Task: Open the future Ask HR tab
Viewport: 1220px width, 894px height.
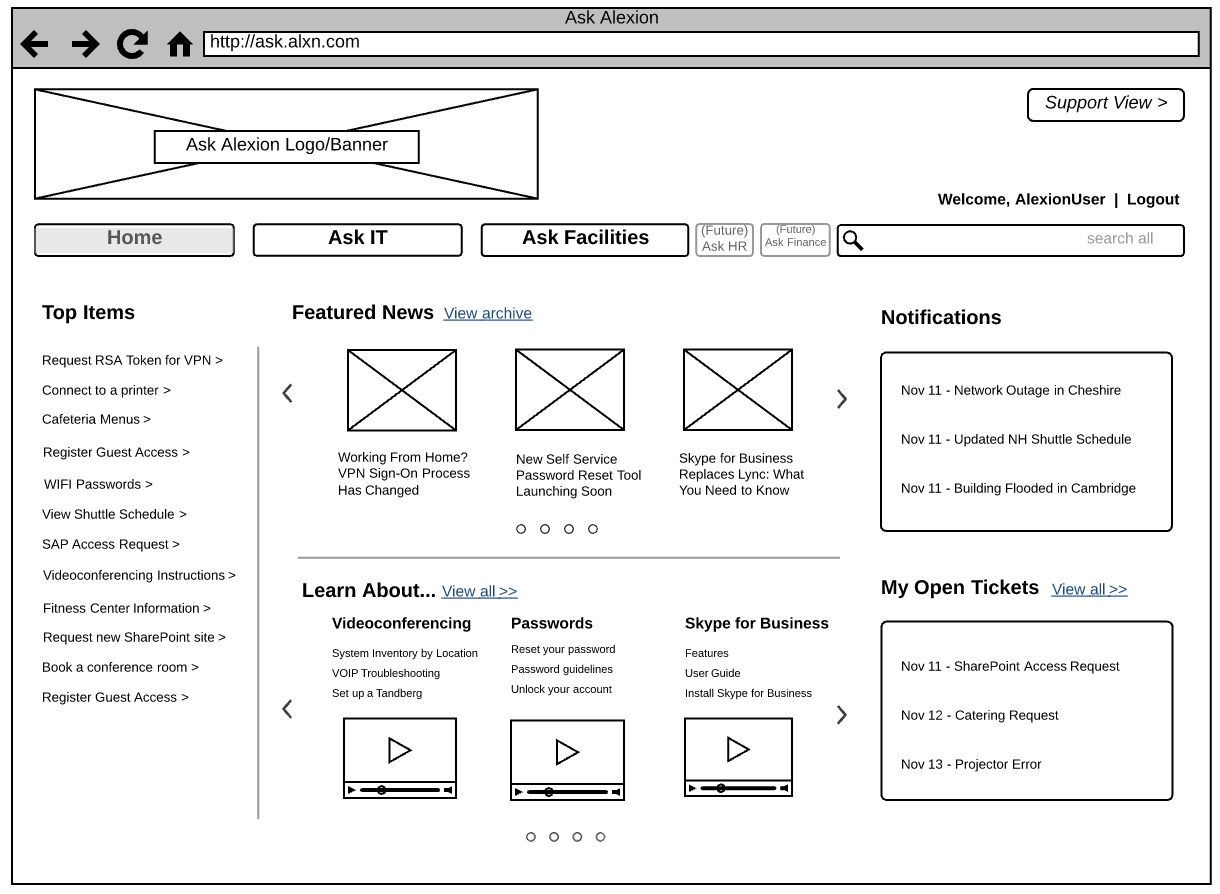Action: point(725,240)
